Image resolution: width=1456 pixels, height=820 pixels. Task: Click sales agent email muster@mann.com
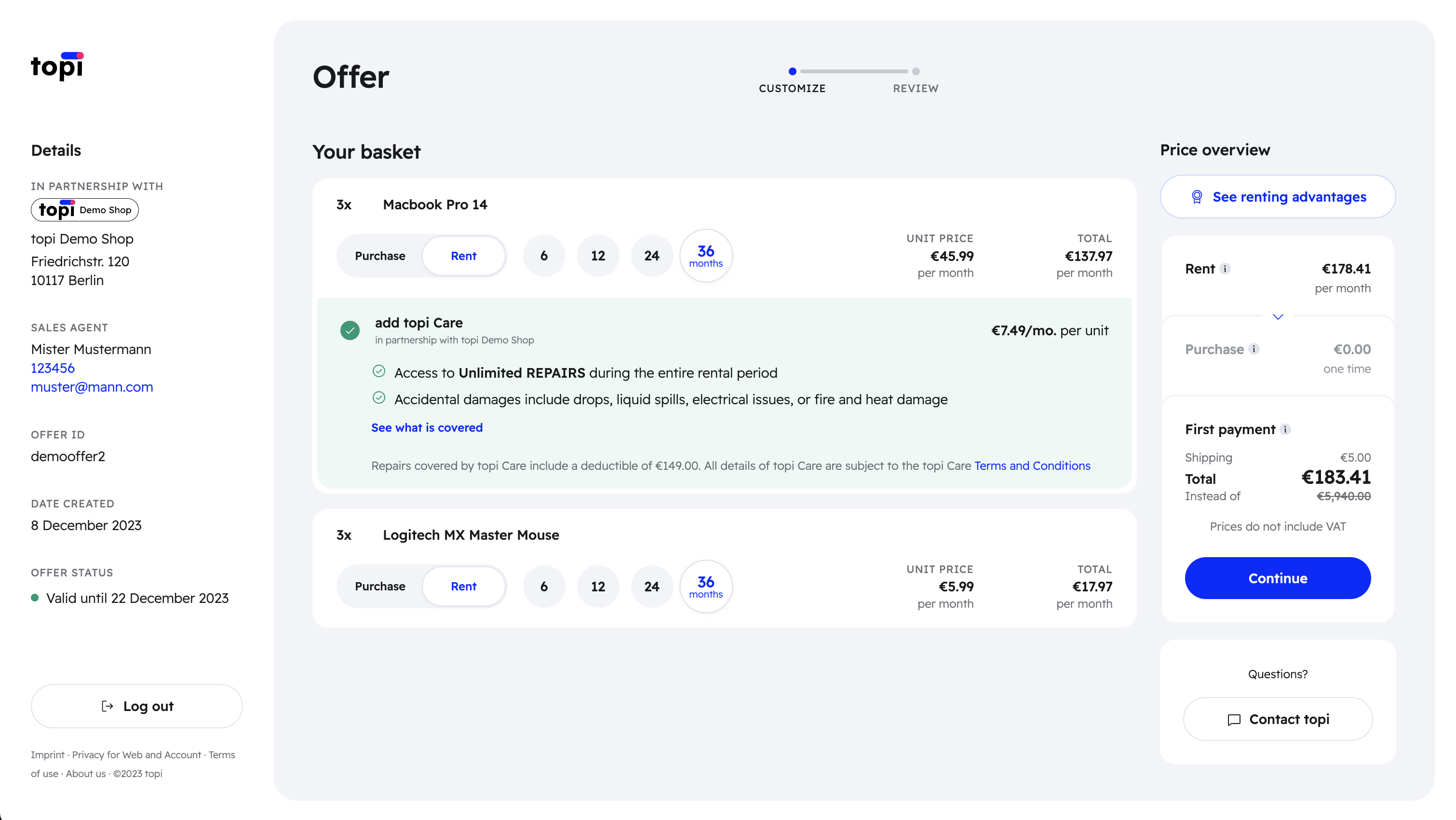[92, 387]
